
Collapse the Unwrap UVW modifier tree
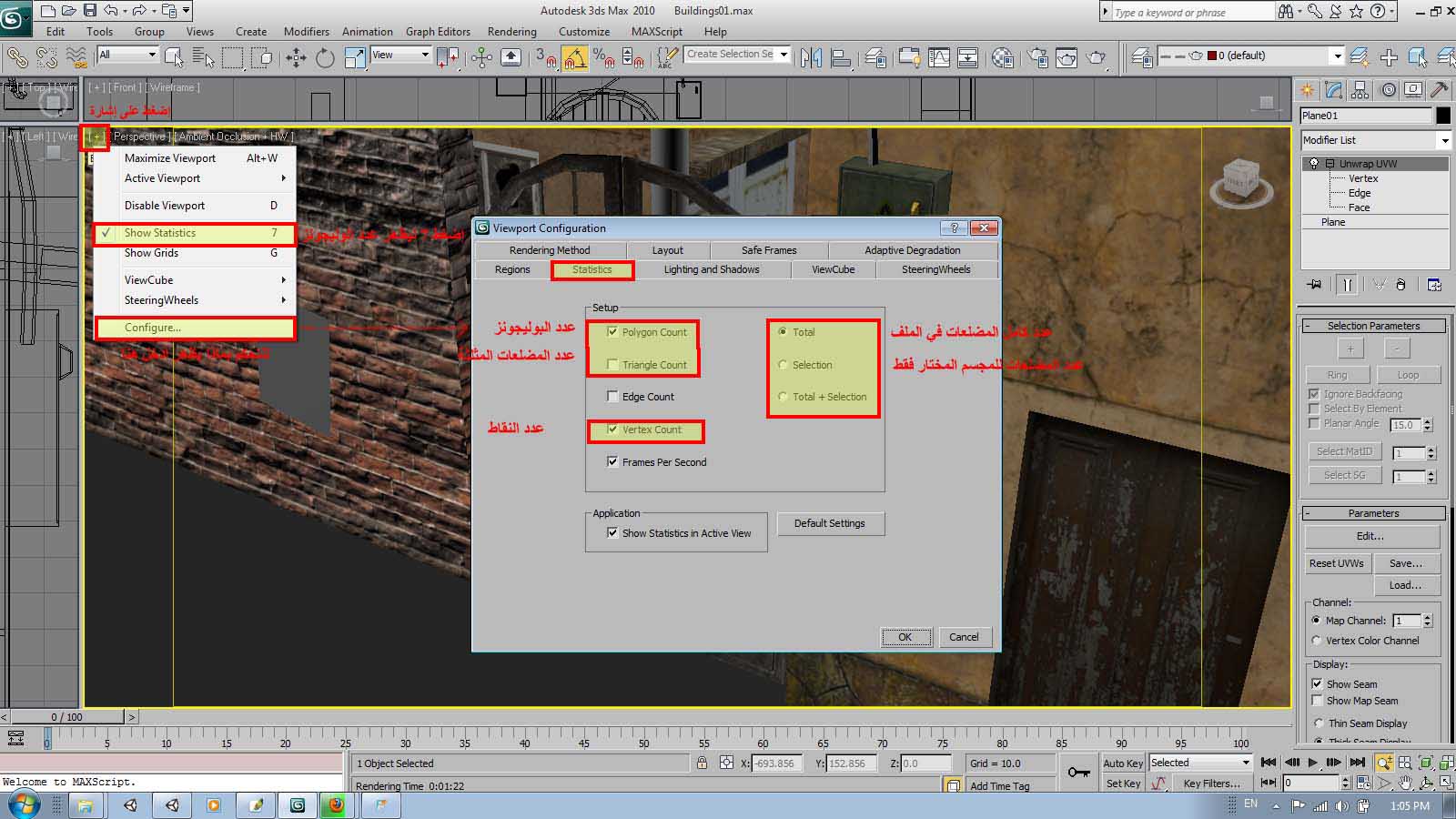[1330, 164]
